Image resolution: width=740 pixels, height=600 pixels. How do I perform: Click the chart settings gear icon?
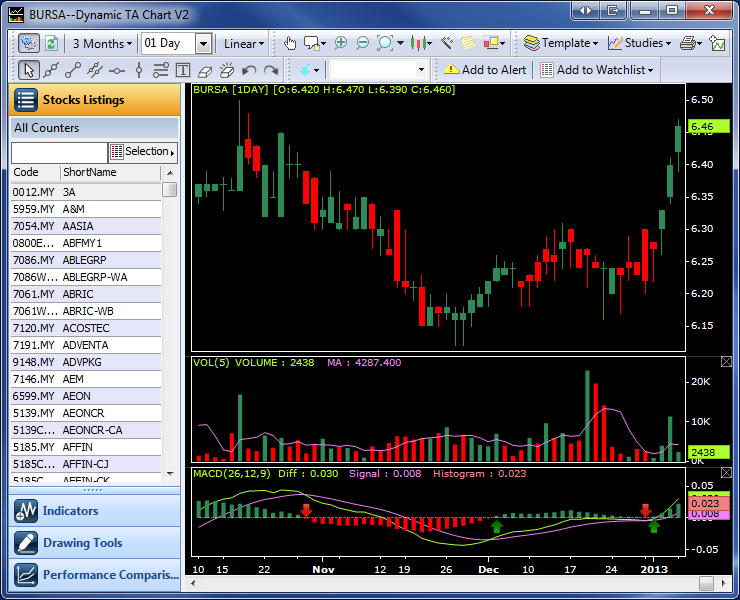[x=28, y=43]
